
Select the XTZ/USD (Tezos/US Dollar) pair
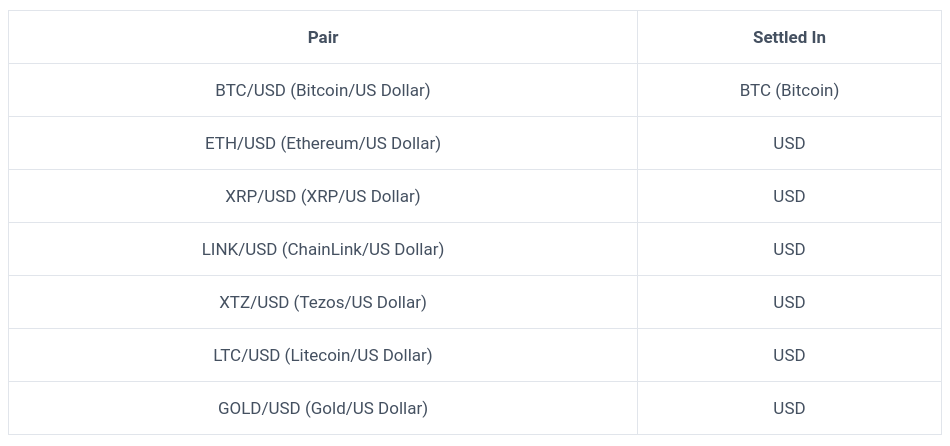coord(323,302)
